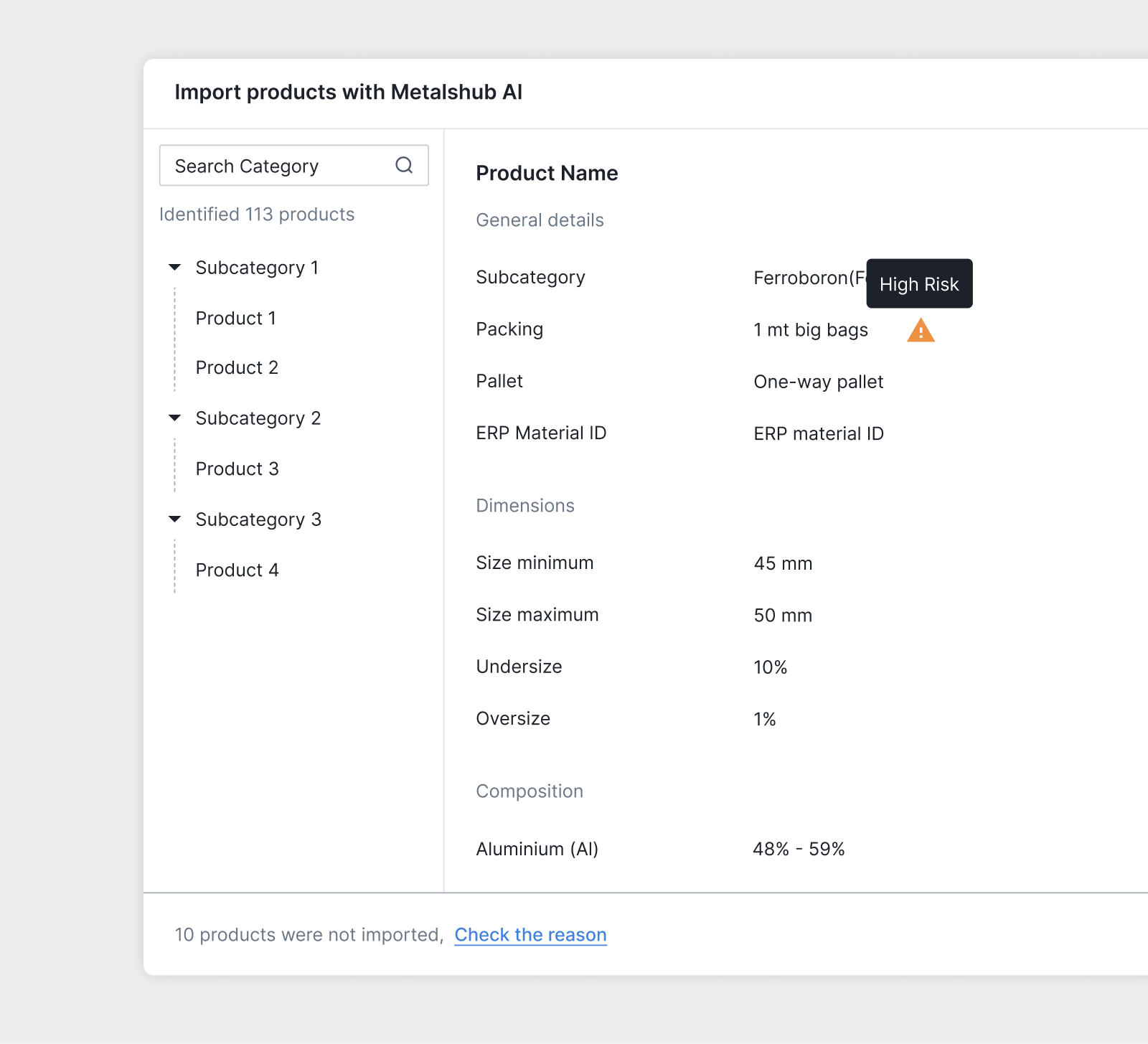Collapse the Subcategory 1 tree node
This screenshot has width=1148, height=1044.
pos(174,267)
